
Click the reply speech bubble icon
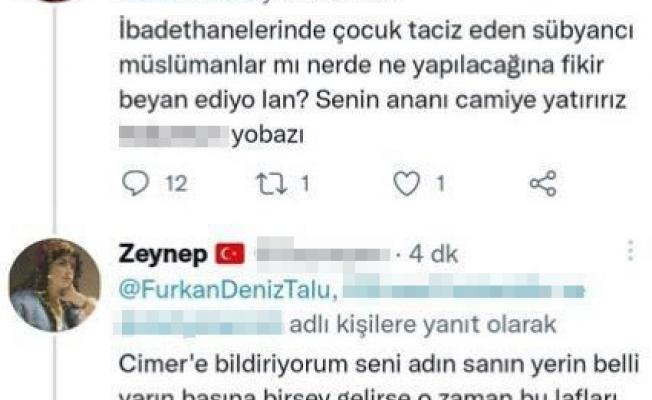136,183
